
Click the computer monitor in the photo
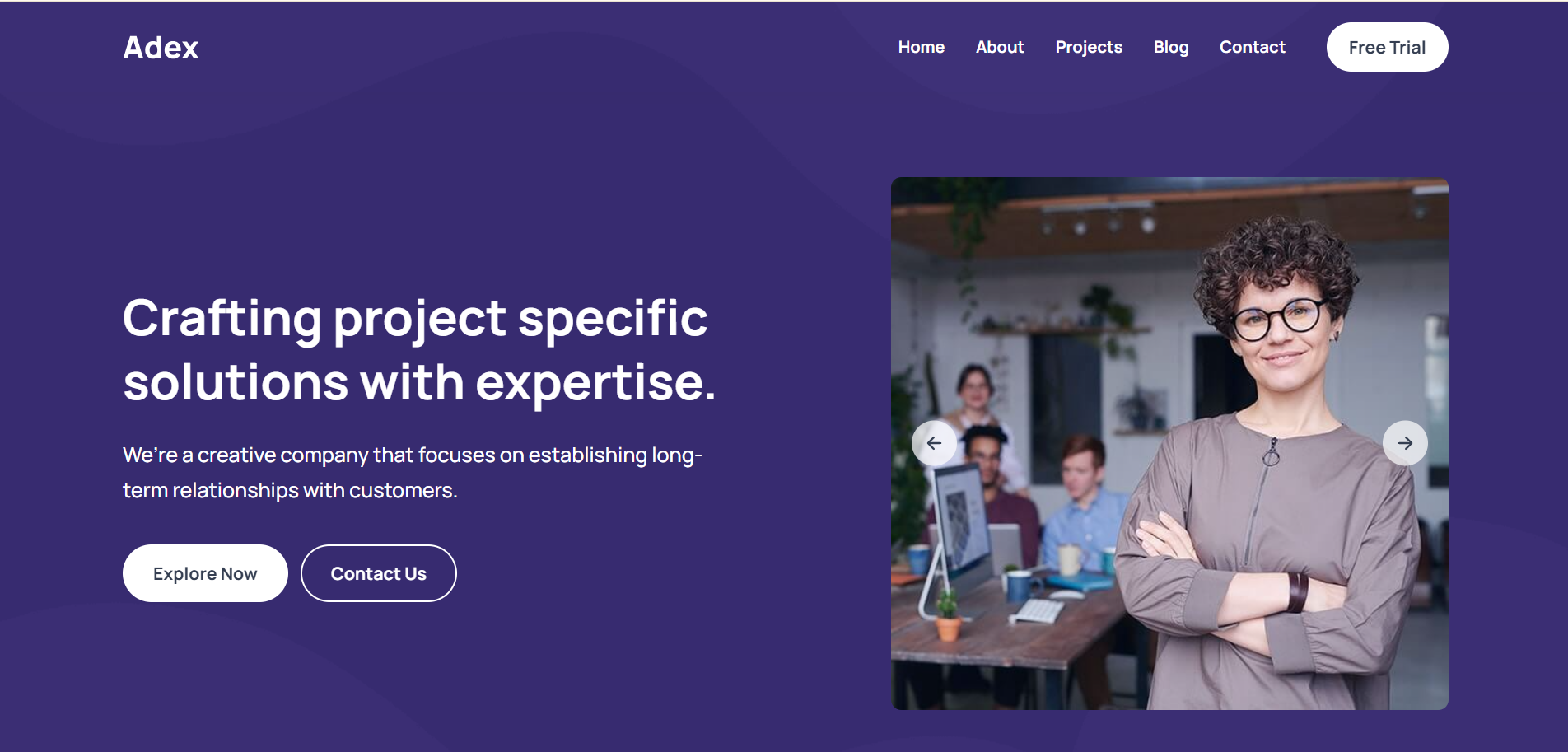click(960, 517)
